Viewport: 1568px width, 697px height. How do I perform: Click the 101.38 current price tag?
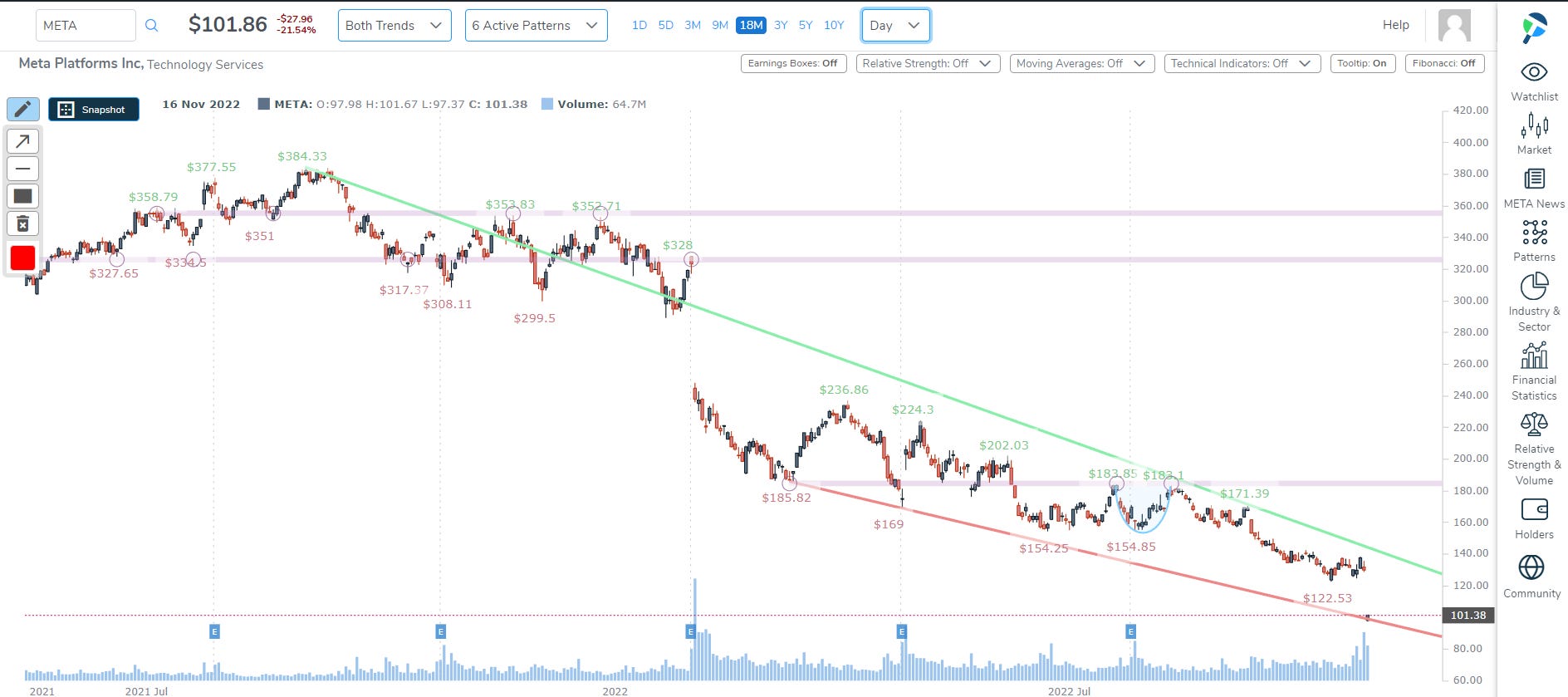(x=1468, y=616)
